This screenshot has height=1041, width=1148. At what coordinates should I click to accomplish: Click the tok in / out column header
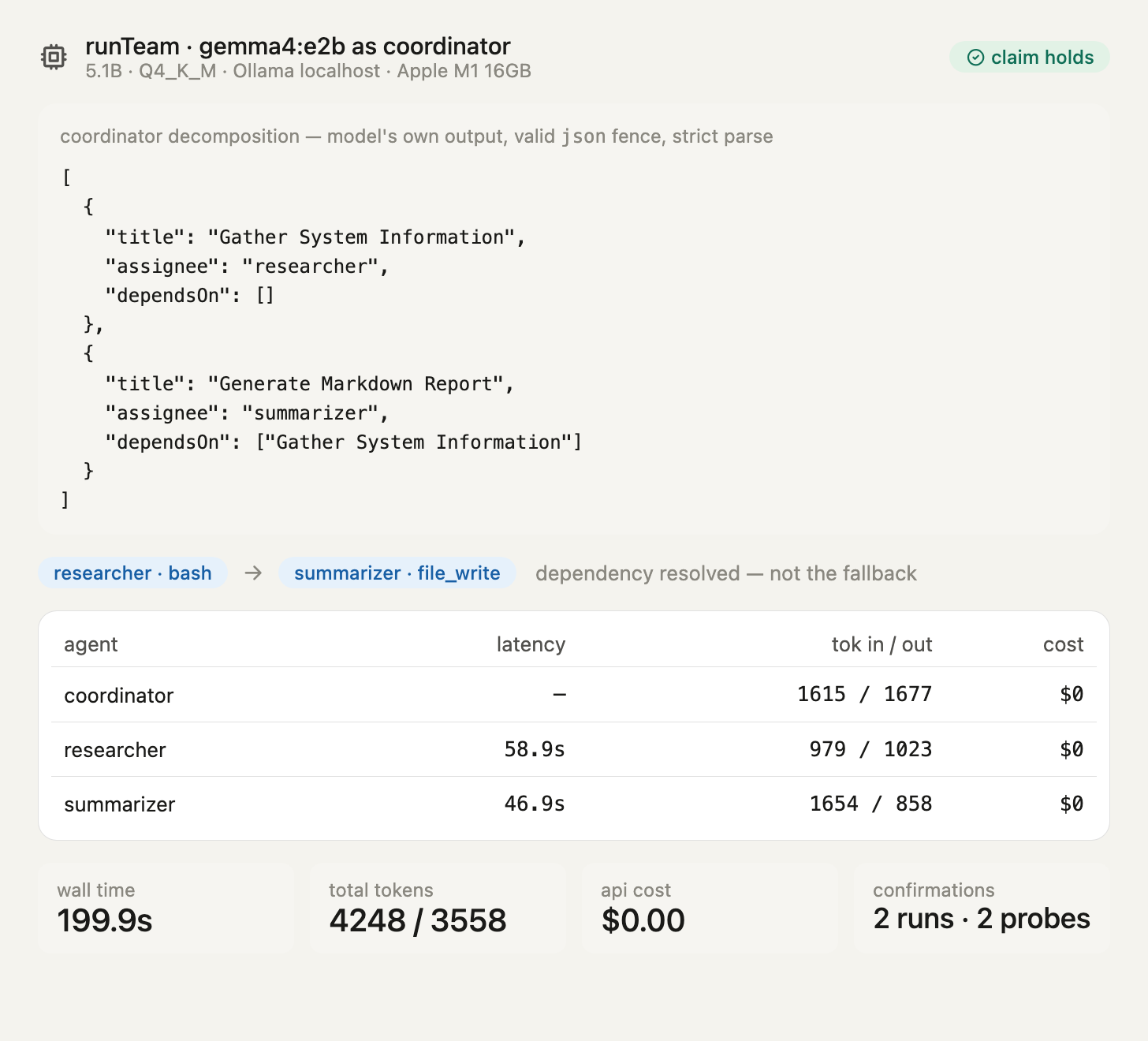881,644
